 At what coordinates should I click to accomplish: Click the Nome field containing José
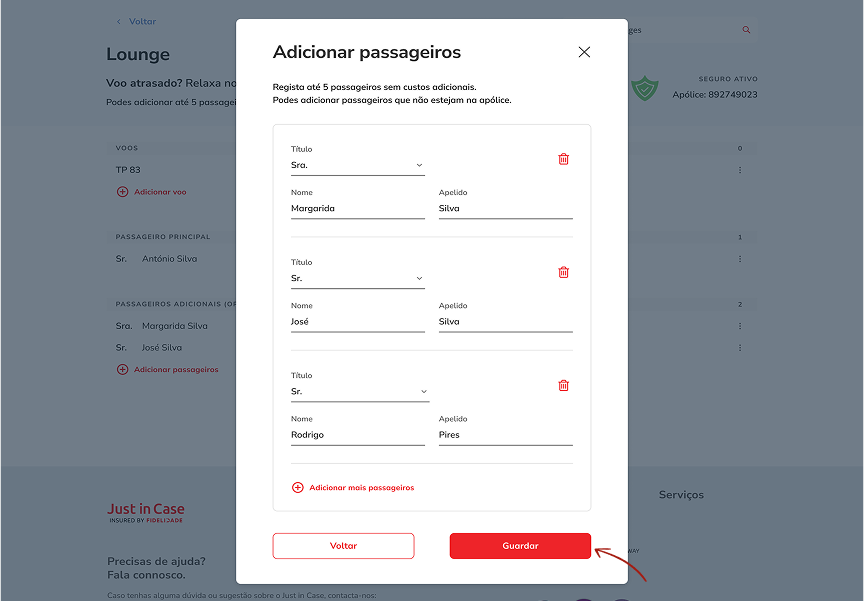click(x=357, y=322)
